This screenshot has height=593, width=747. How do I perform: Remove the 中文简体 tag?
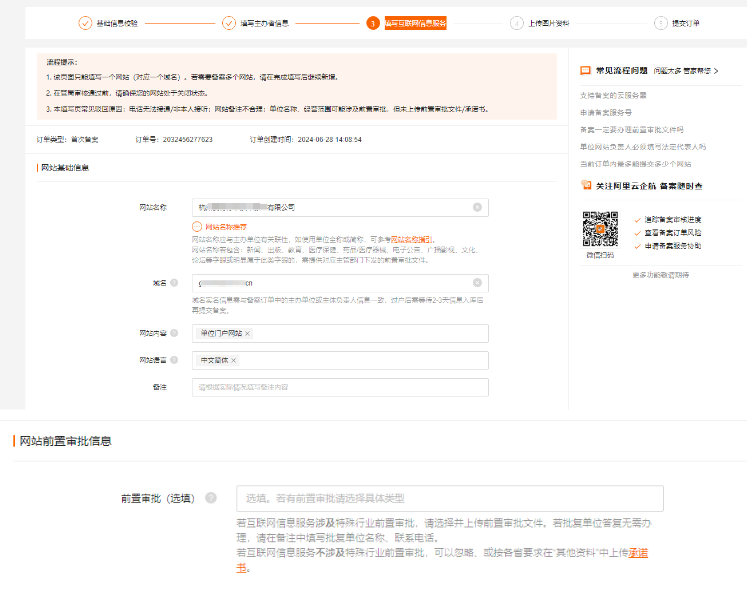(234, 361)
